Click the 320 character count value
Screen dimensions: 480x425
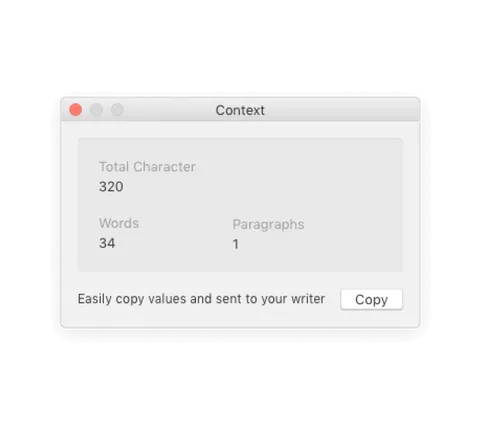point(111,186)
